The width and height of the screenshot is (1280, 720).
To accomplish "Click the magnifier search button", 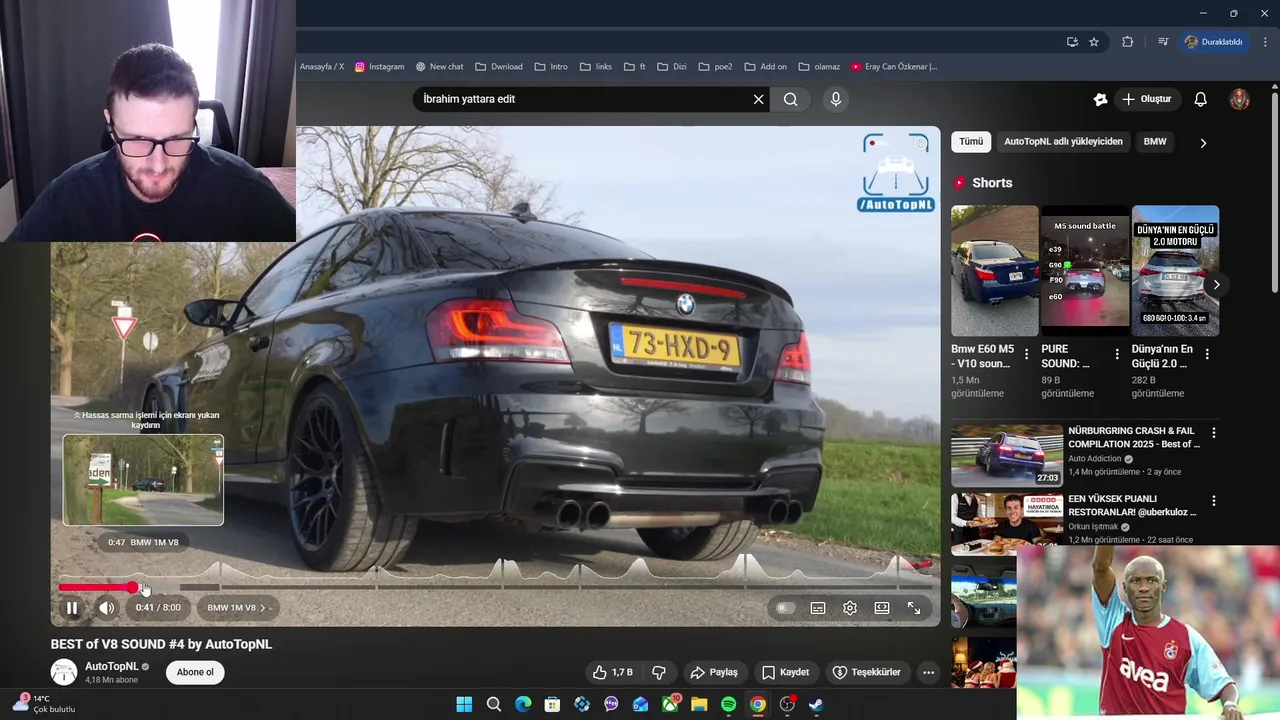I will click(791, 99).
